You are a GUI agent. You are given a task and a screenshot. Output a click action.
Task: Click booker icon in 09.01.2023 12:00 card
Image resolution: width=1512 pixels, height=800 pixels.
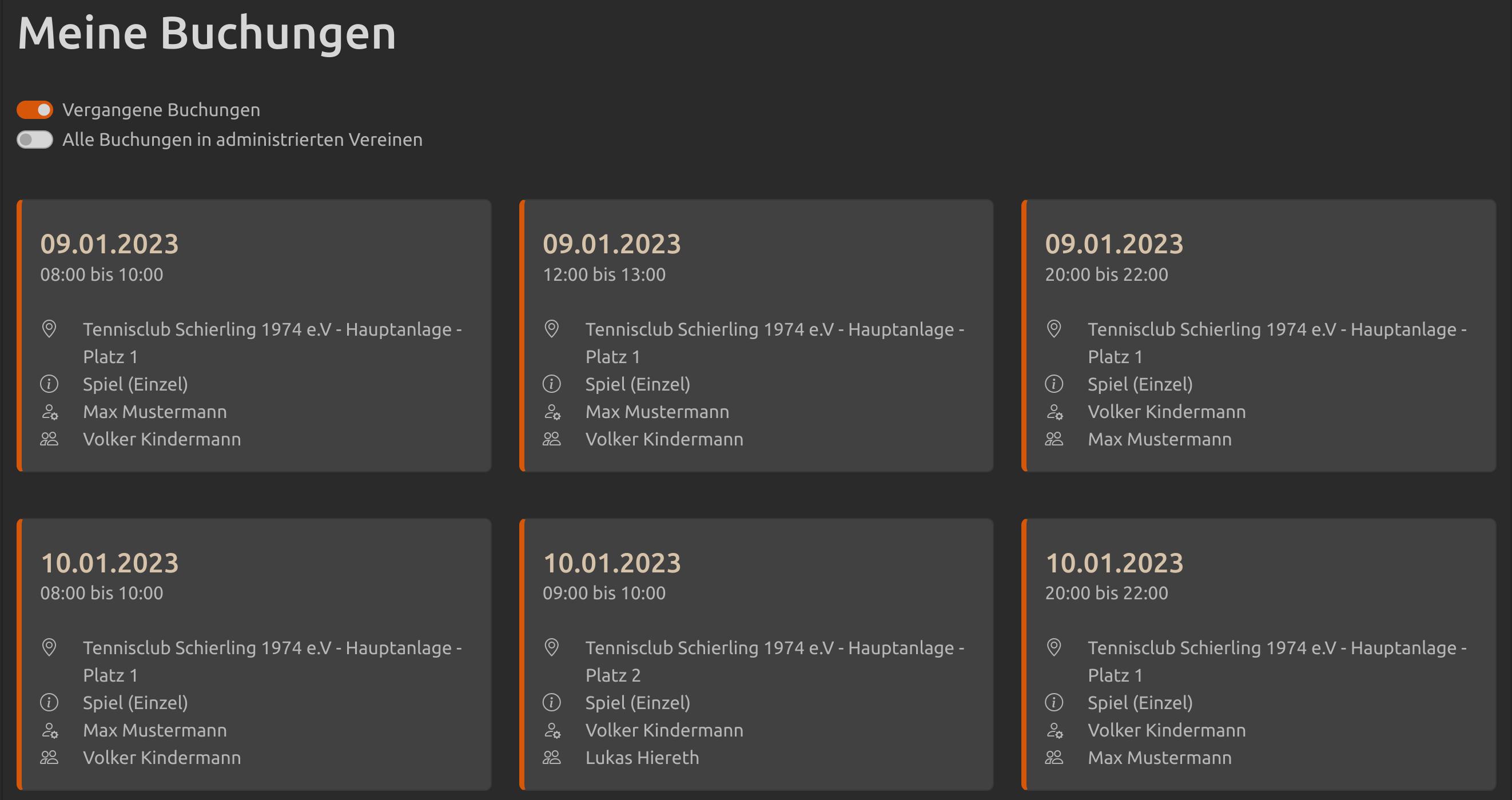[552, 412]
